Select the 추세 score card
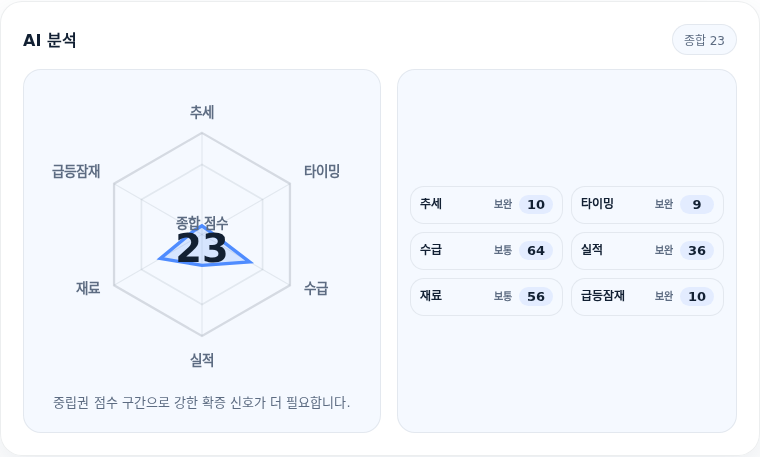The width and height of the screenshot is (760, 457). point(486,205)
